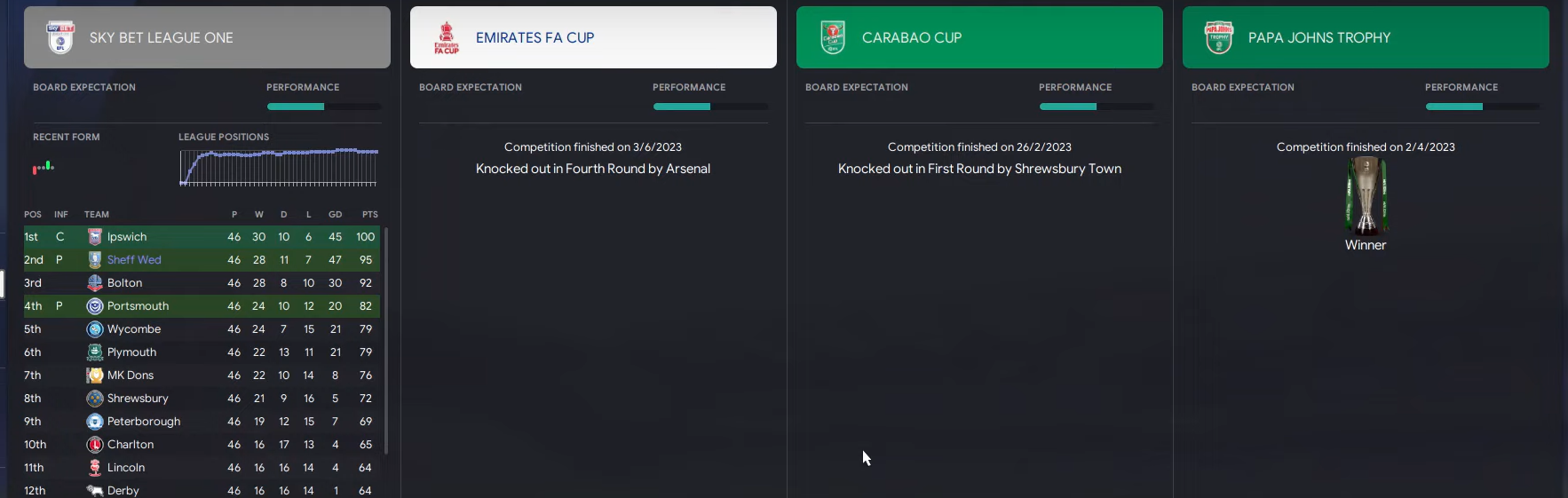Open the Sky Bet League One panel header
The width and height of the screenshot is (1568, 498).
pos(207,37)
